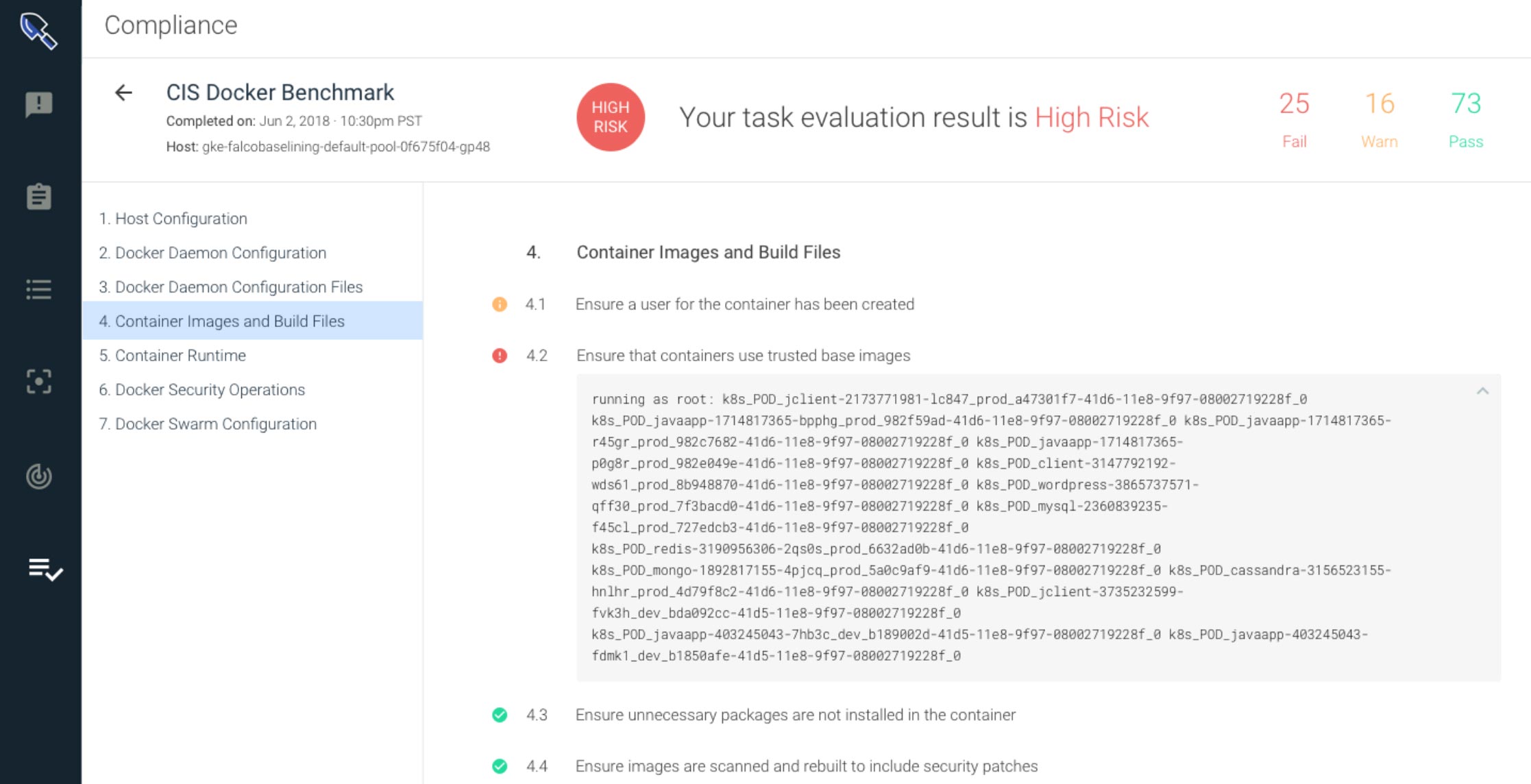Click the section heading Container Images and Build Files
This screenshot has height=784, width=1531.
pos(709,252)
